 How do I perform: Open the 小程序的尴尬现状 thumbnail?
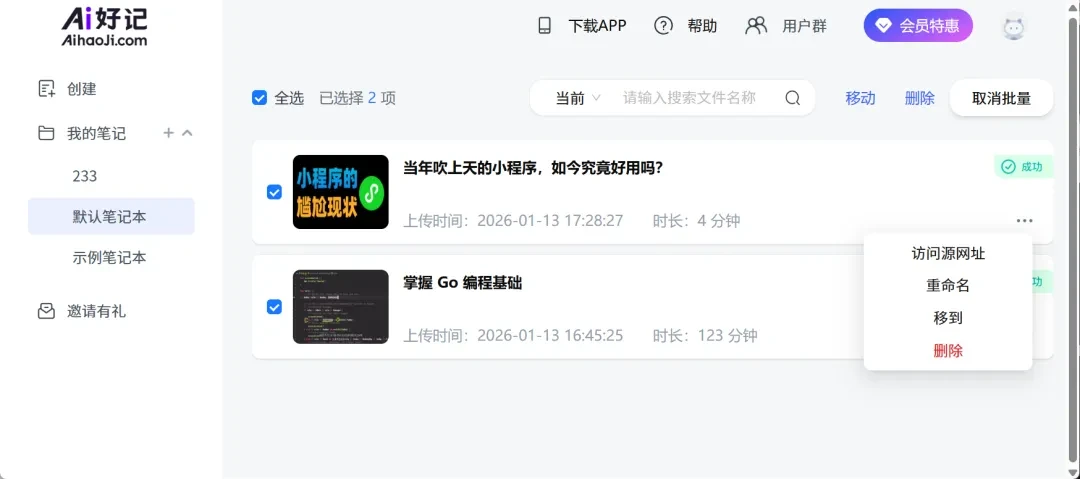[x=340, y=192]
